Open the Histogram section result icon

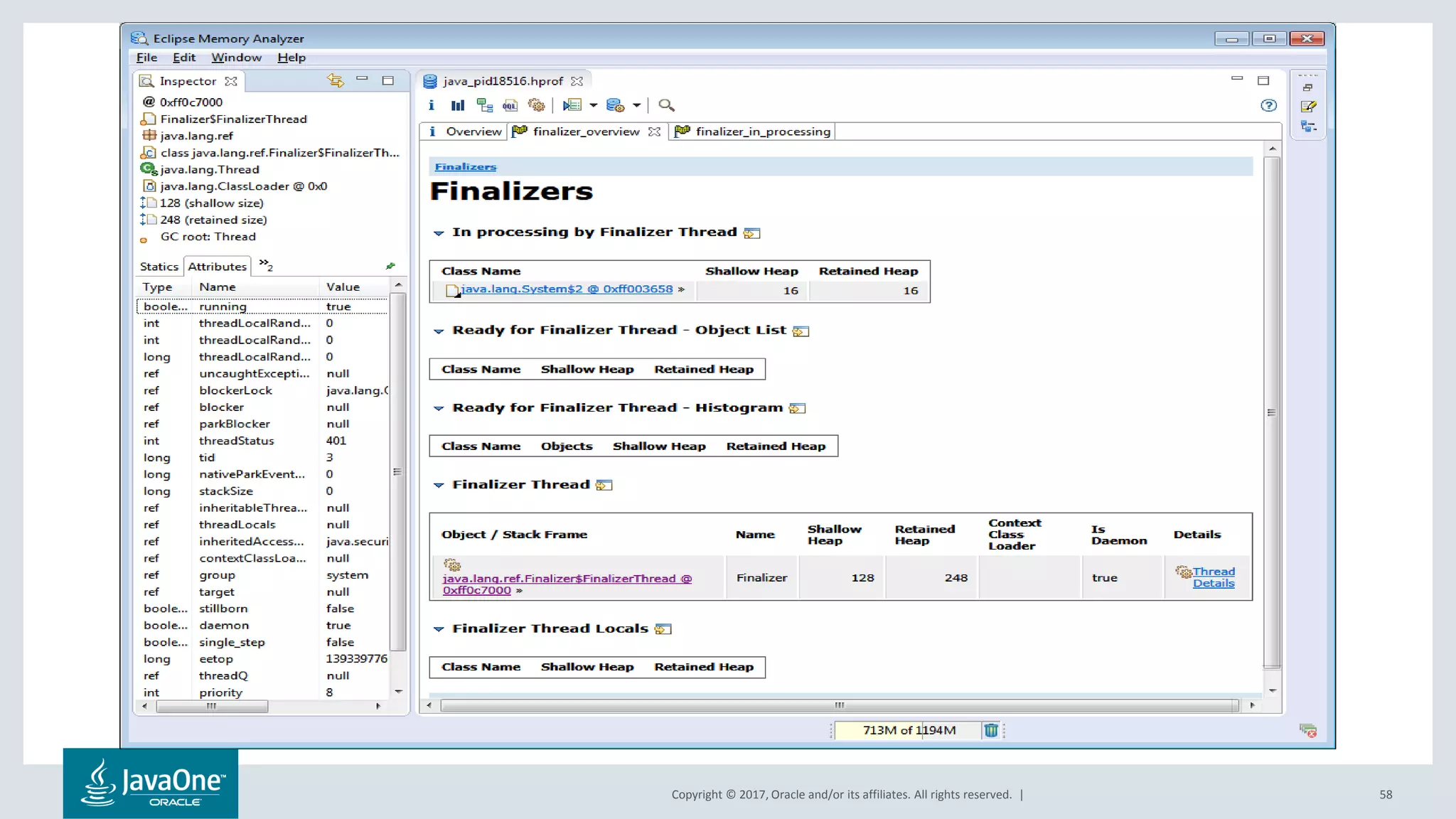pyautogui.click(x=797, y=408)
